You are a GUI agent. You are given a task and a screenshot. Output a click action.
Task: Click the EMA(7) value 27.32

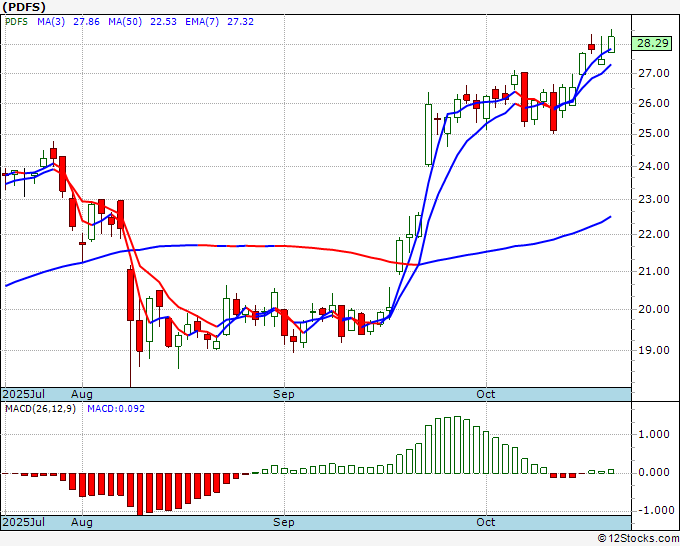click(x=241, y=22)
